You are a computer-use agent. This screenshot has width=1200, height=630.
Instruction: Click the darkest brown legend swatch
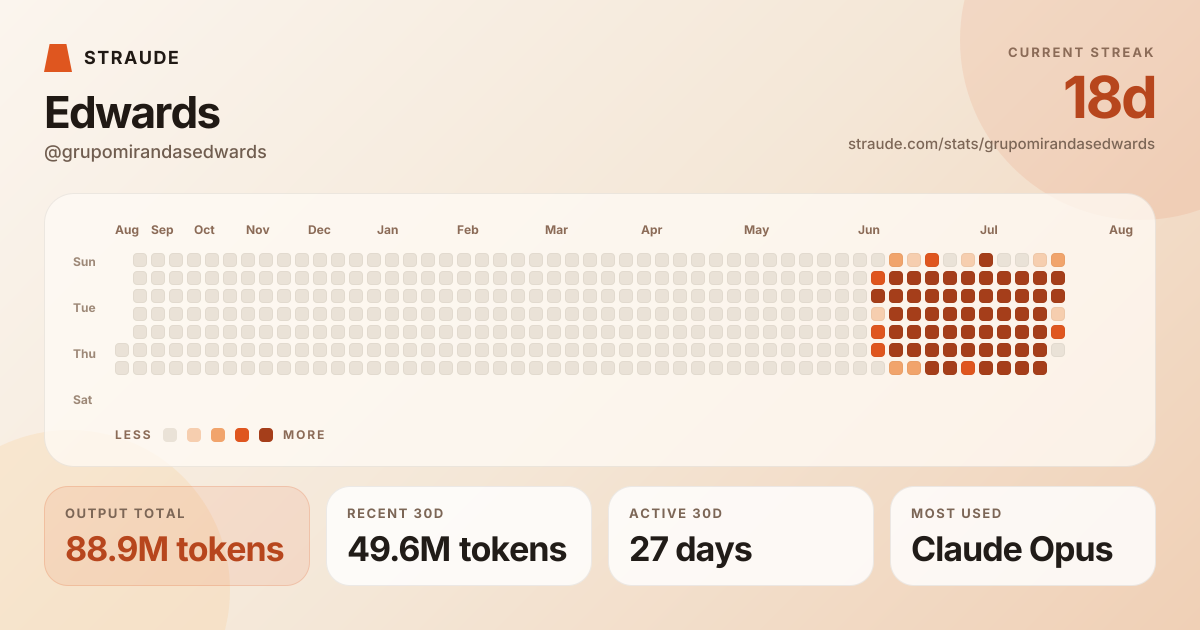coord(266,435)
